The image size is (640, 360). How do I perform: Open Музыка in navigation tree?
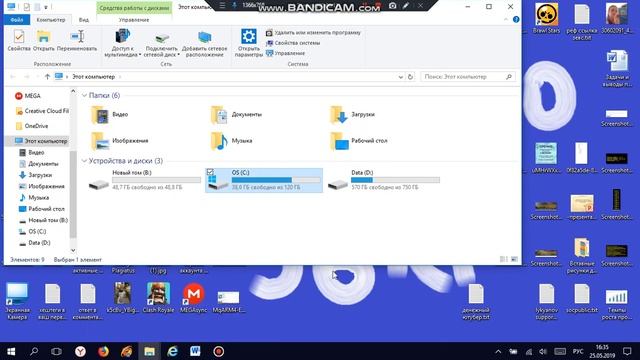(34, 198)
